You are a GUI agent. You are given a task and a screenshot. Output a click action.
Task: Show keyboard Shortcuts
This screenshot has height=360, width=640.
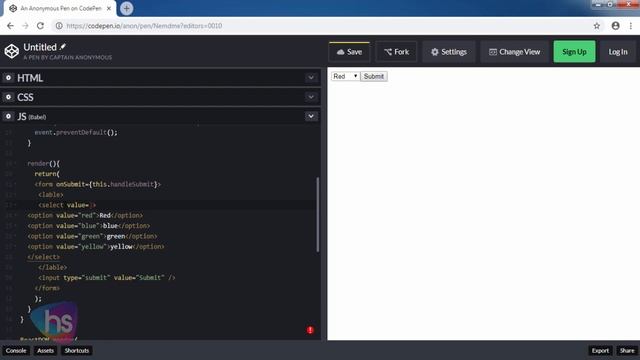[77, 351]
